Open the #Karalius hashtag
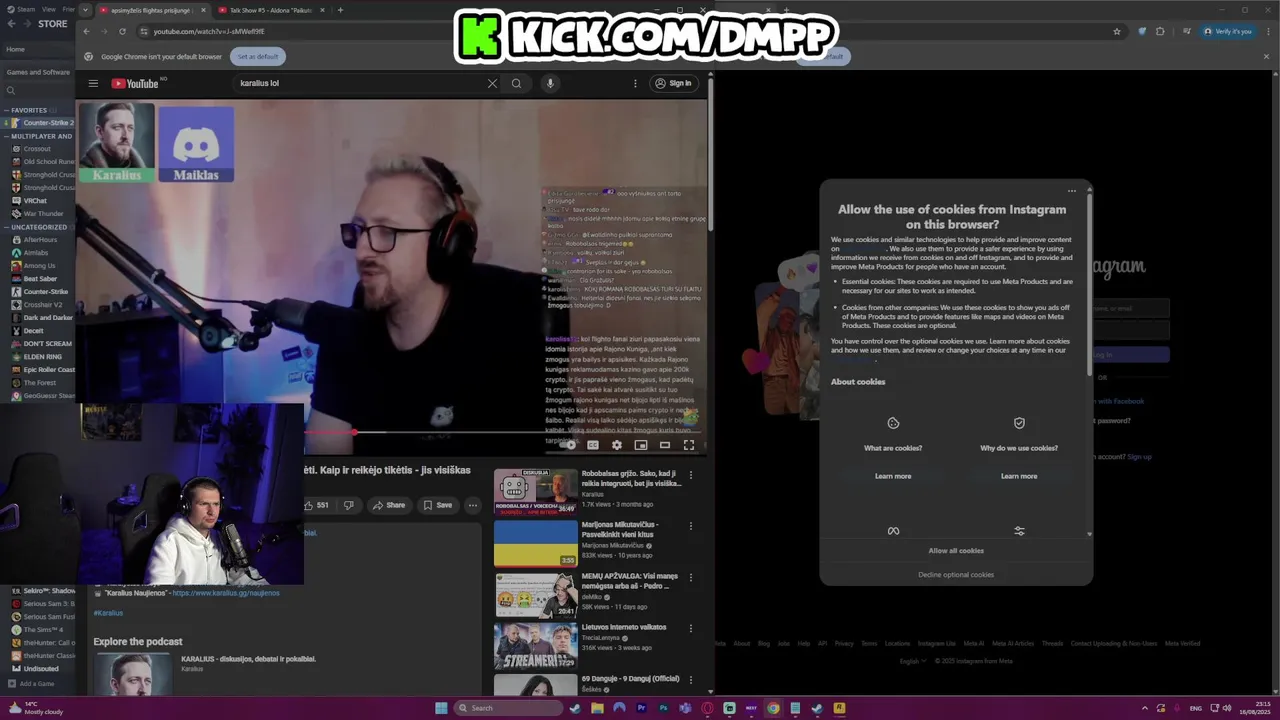 pos(108,613)
